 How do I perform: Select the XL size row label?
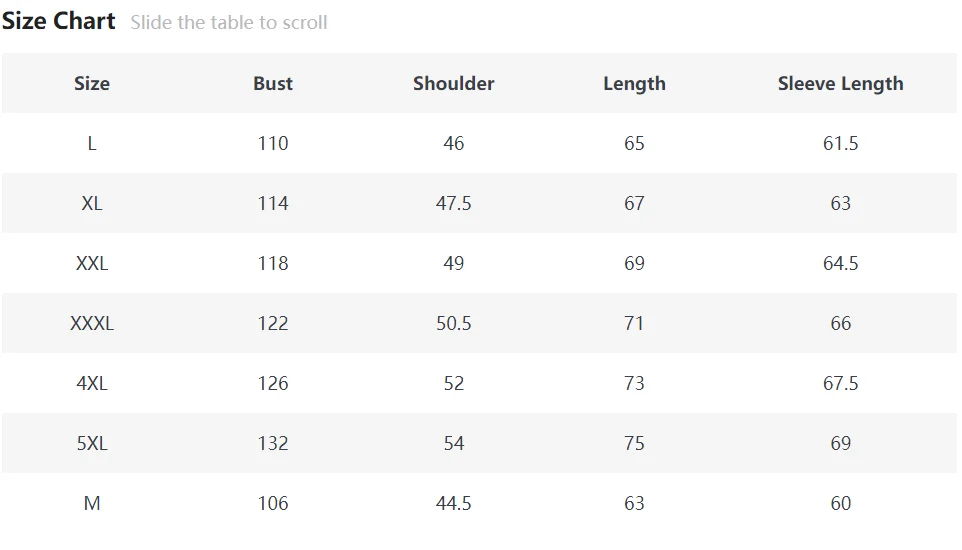pyautogui.click(x=92, y=203)
